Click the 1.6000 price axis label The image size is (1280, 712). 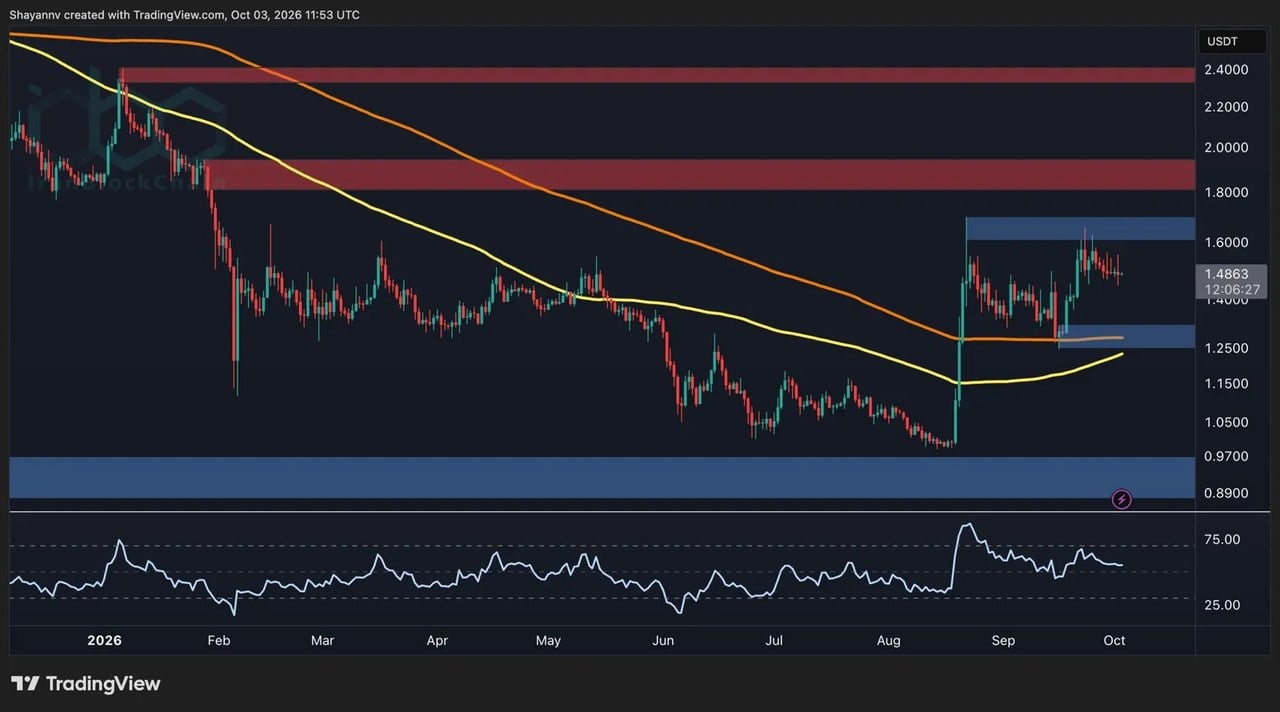(1226, 243)
